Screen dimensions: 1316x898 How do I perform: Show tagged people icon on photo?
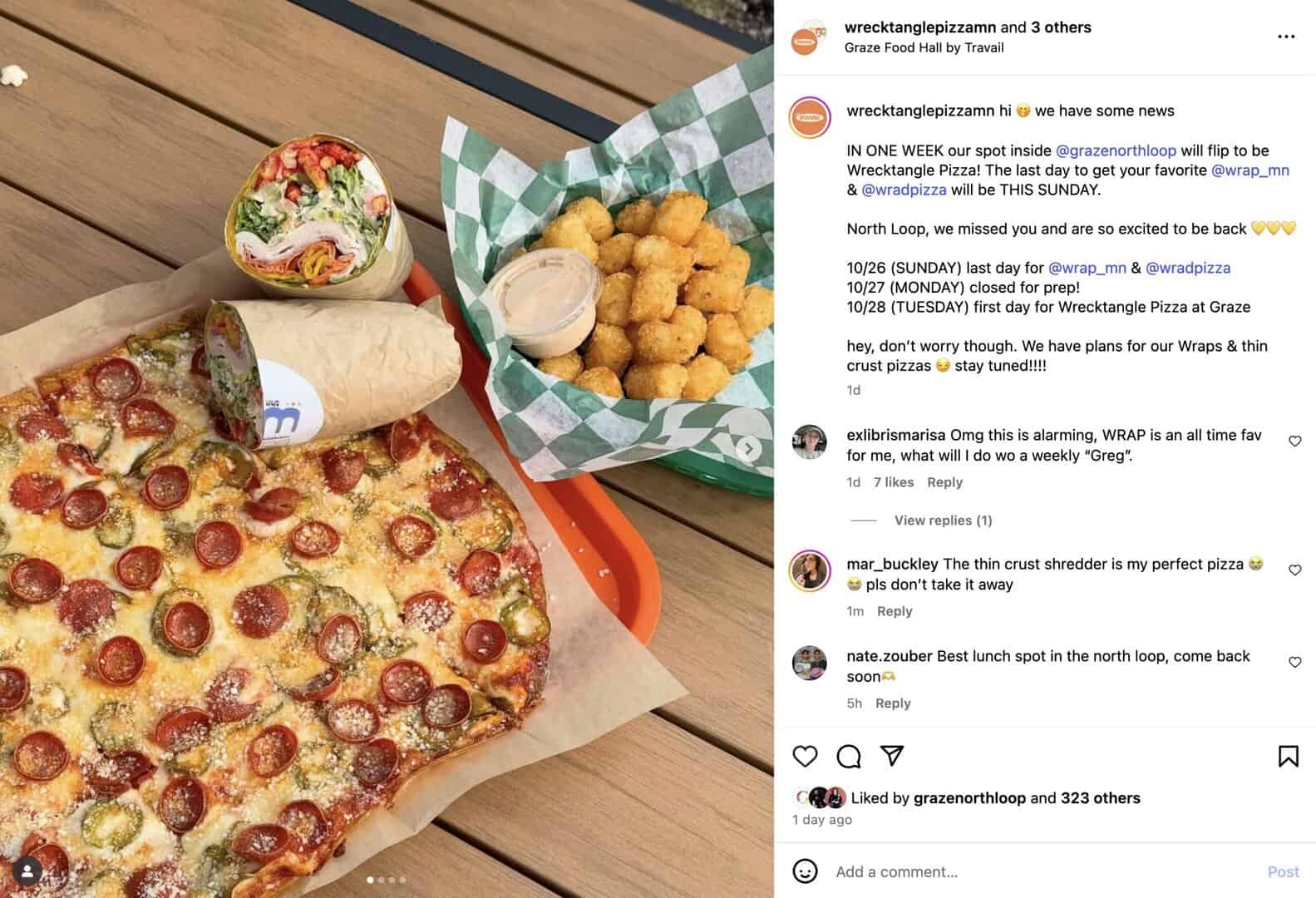coord(27,871)
